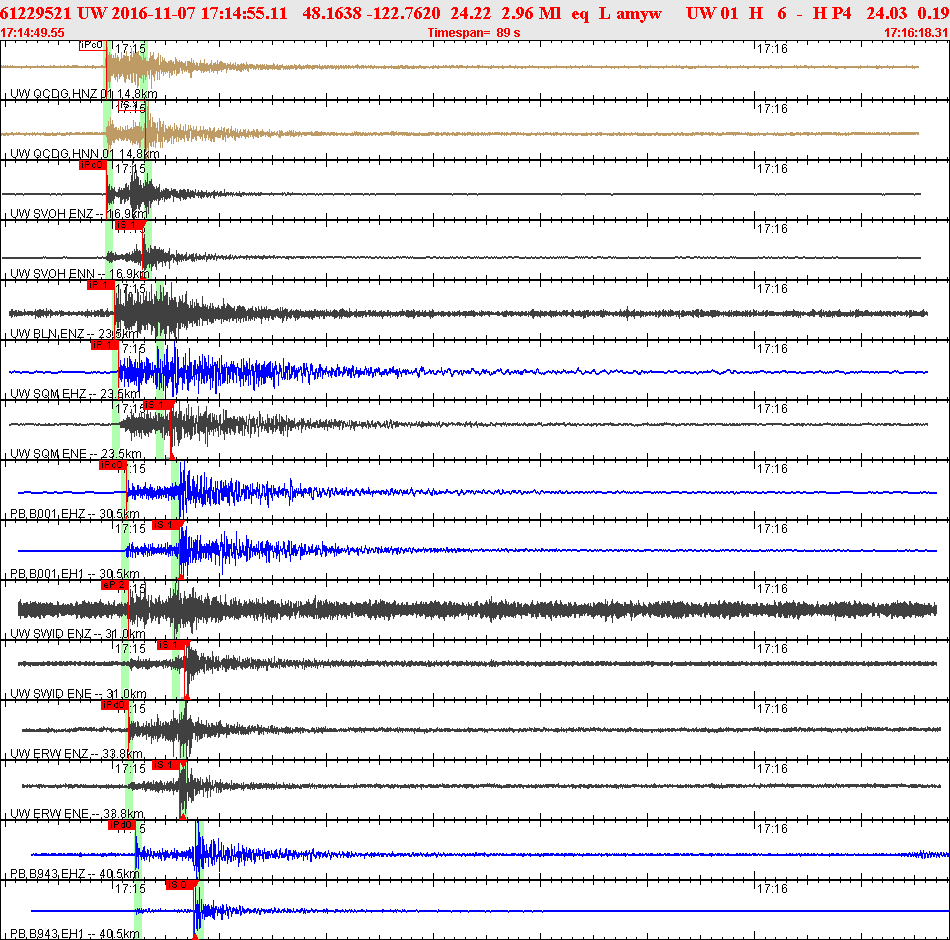Screen dimensions: 950x940
Task: Click the end time 17:16:18.31 label
Action: (915, 33)
